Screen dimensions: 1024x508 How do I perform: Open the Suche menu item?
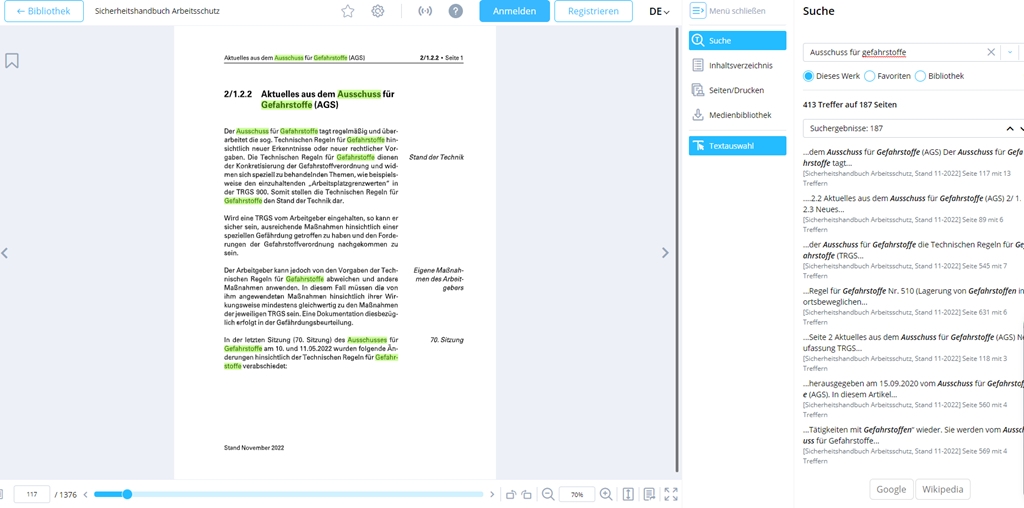(737, 40)
